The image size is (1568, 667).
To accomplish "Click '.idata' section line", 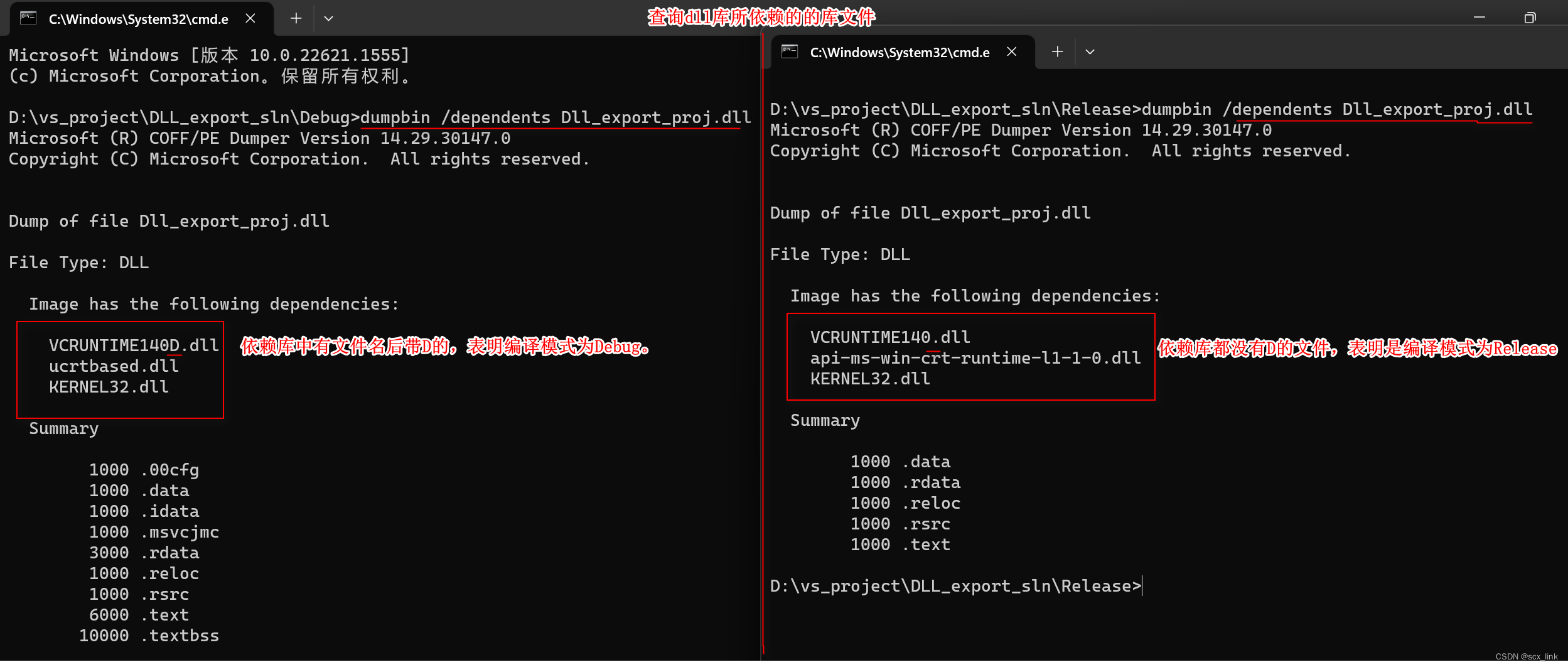I will (x=144, y=511).
